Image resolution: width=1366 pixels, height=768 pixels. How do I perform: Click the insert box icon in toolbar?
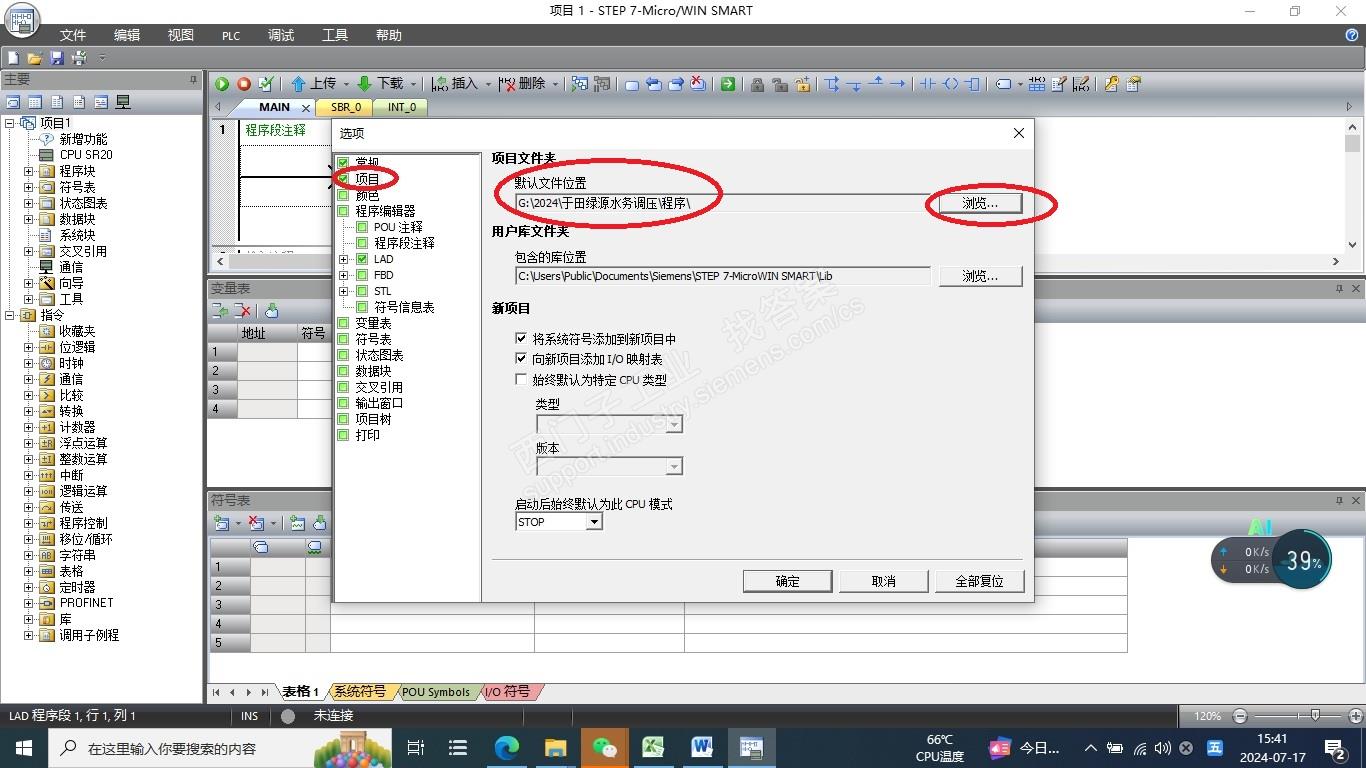coord(973,84)
